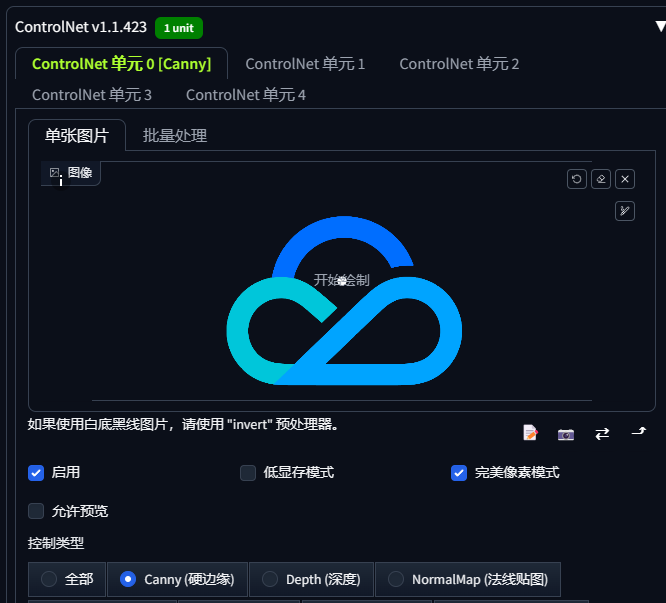Viewport: 666px width, 603px height.
Task: Click the swap arrows to mirror webcam
Action: 602,434
